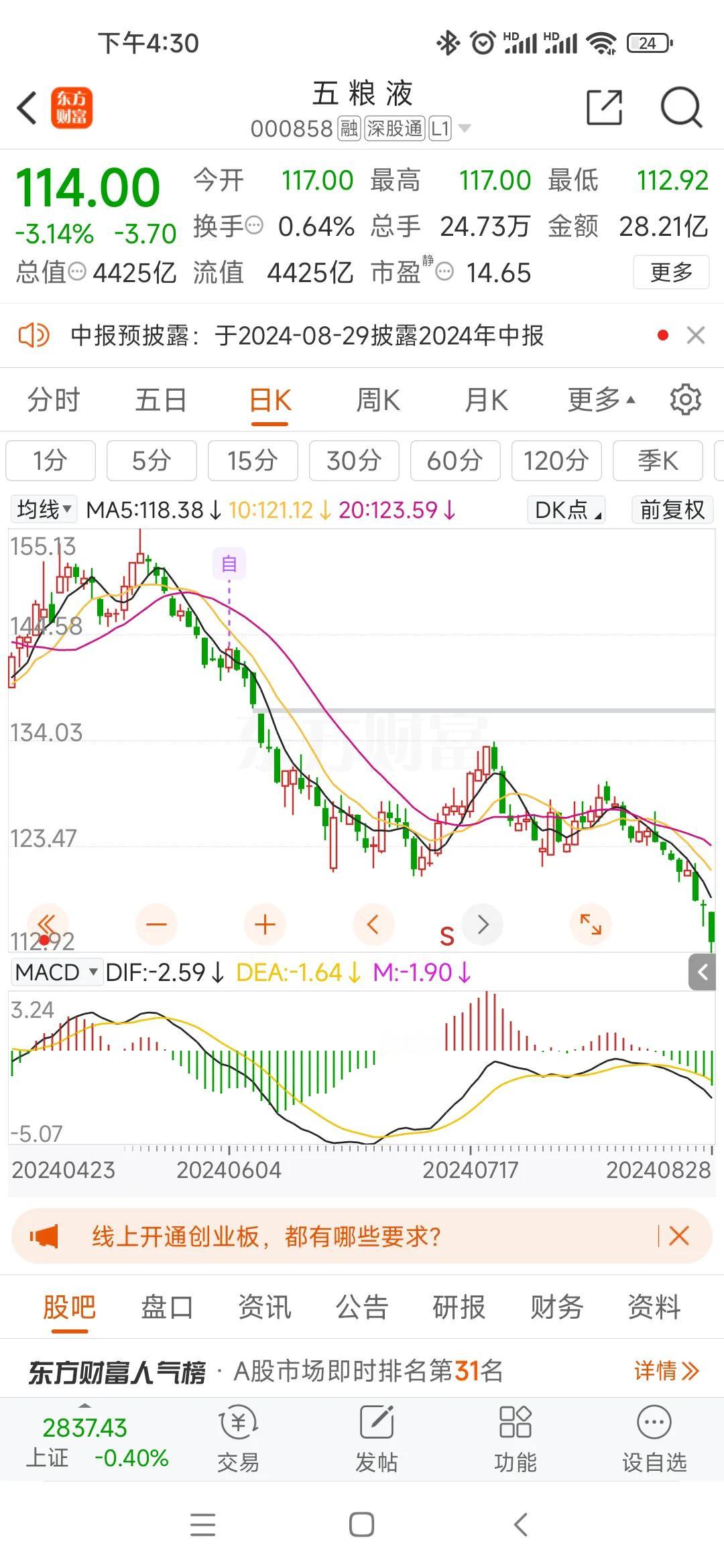Switch to 盘口 tab
Image resolution: width=724 pixels, height=1568 pixels.
167,1307
